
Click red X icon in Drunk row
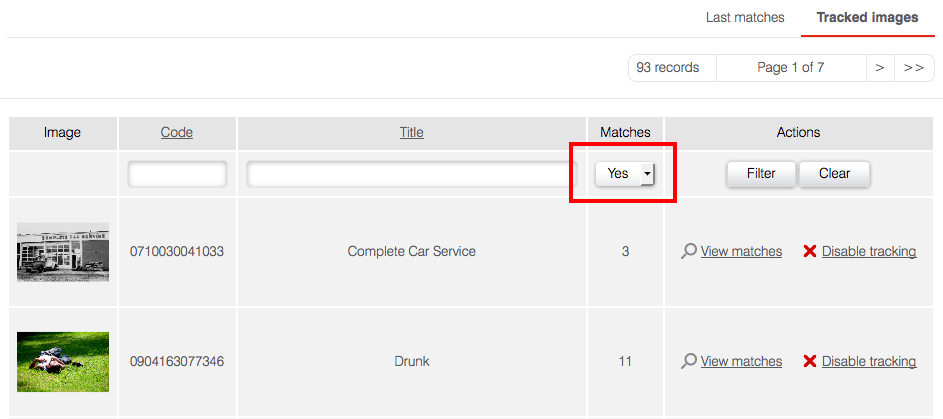click(x=810, y=362)
